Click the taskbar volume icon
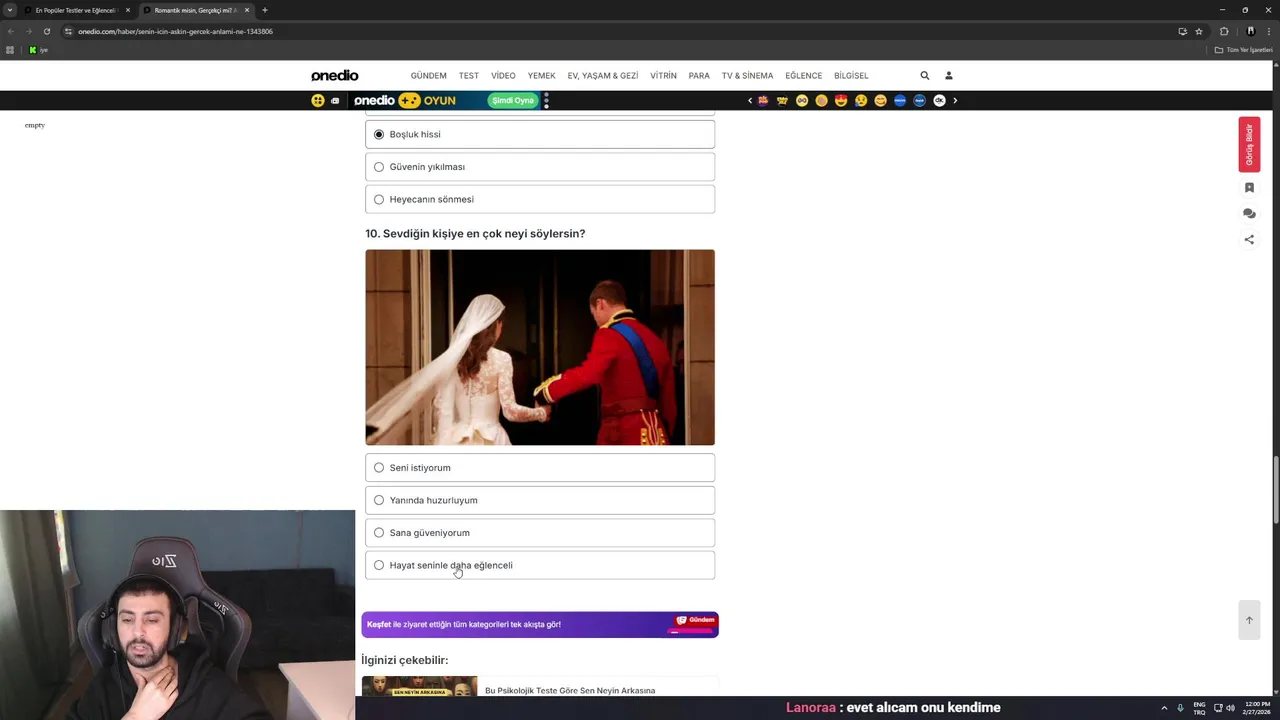1280x720 pixels. point(1230,708)
